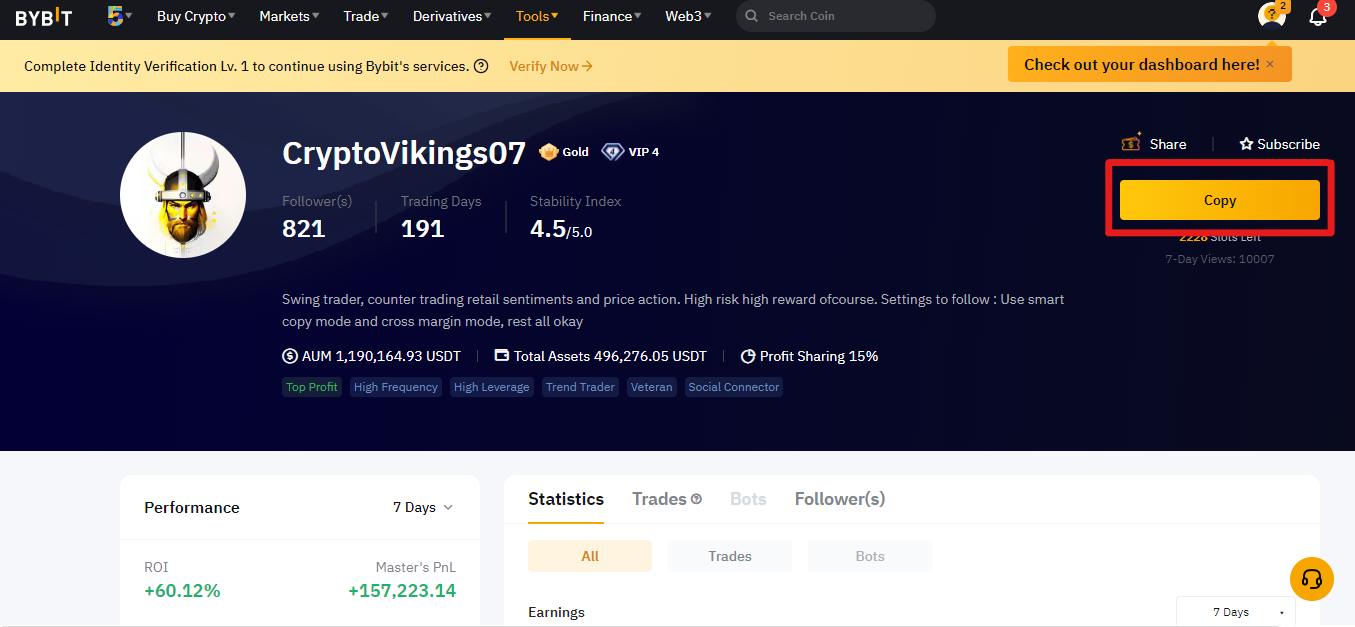Expand the Trade menu
This screenshot has height=627, width=1355.
[366, 16]
